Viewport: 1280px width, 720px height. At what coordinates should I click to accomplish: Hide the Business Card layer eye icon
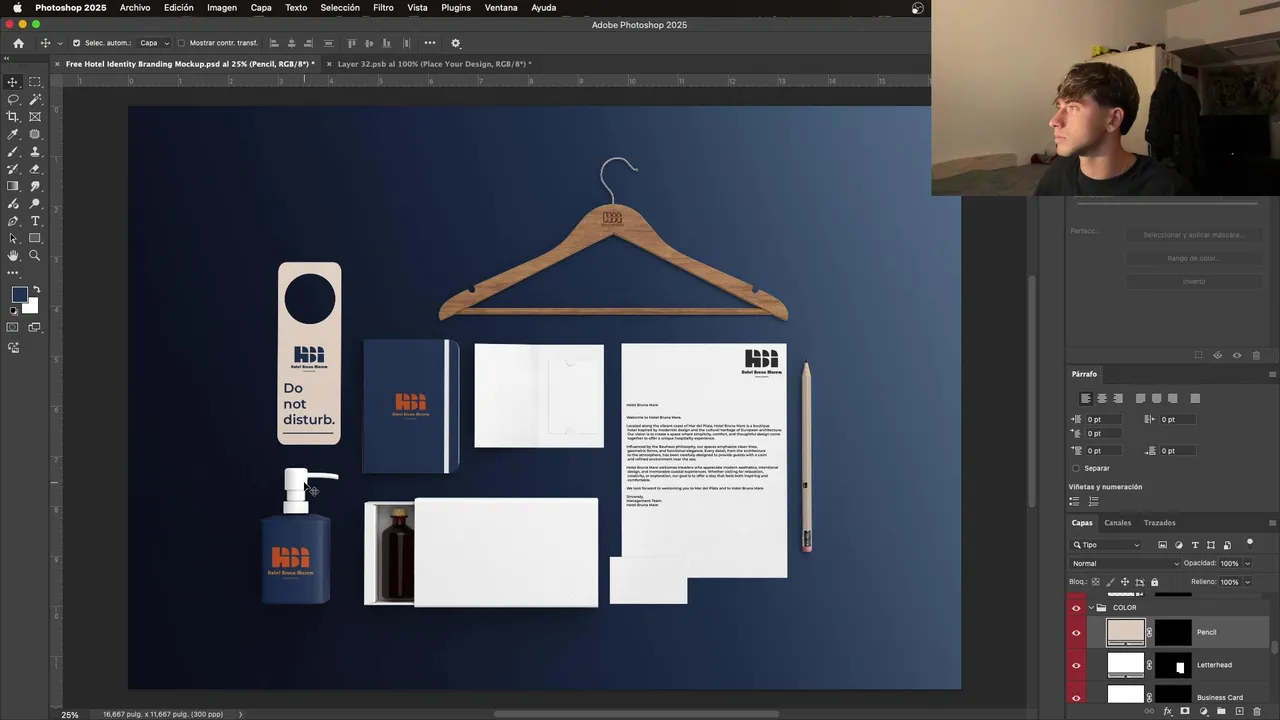[x=1076, y=697]
